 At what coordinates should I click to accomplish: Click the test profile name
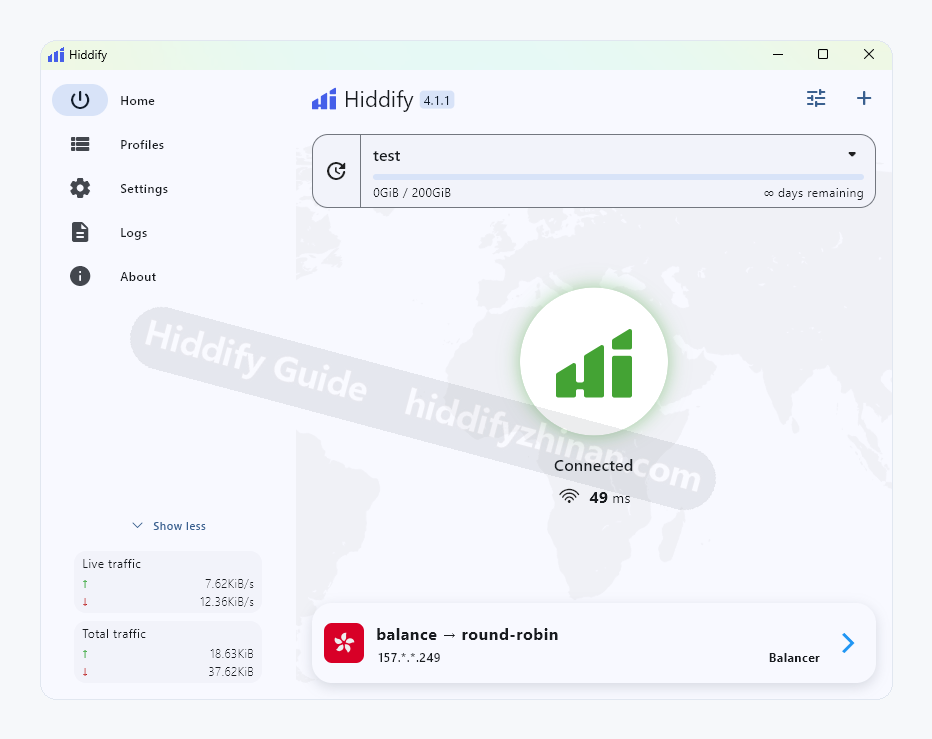[386, 156]
